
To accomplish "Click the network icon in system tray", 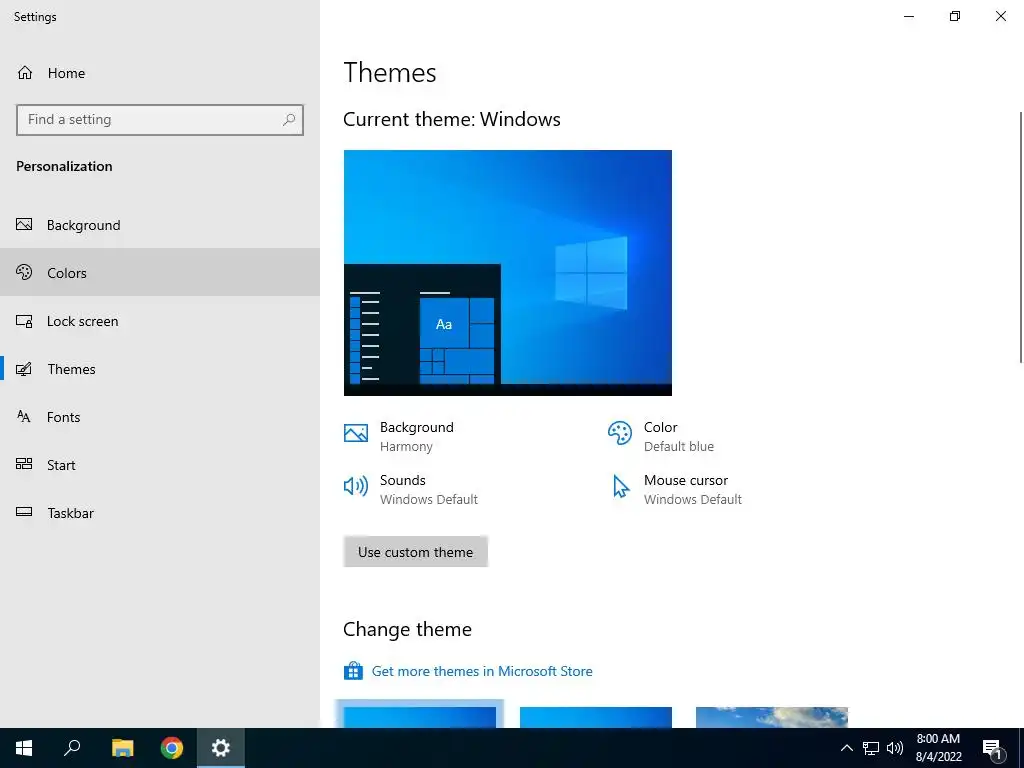I will 871,748.
